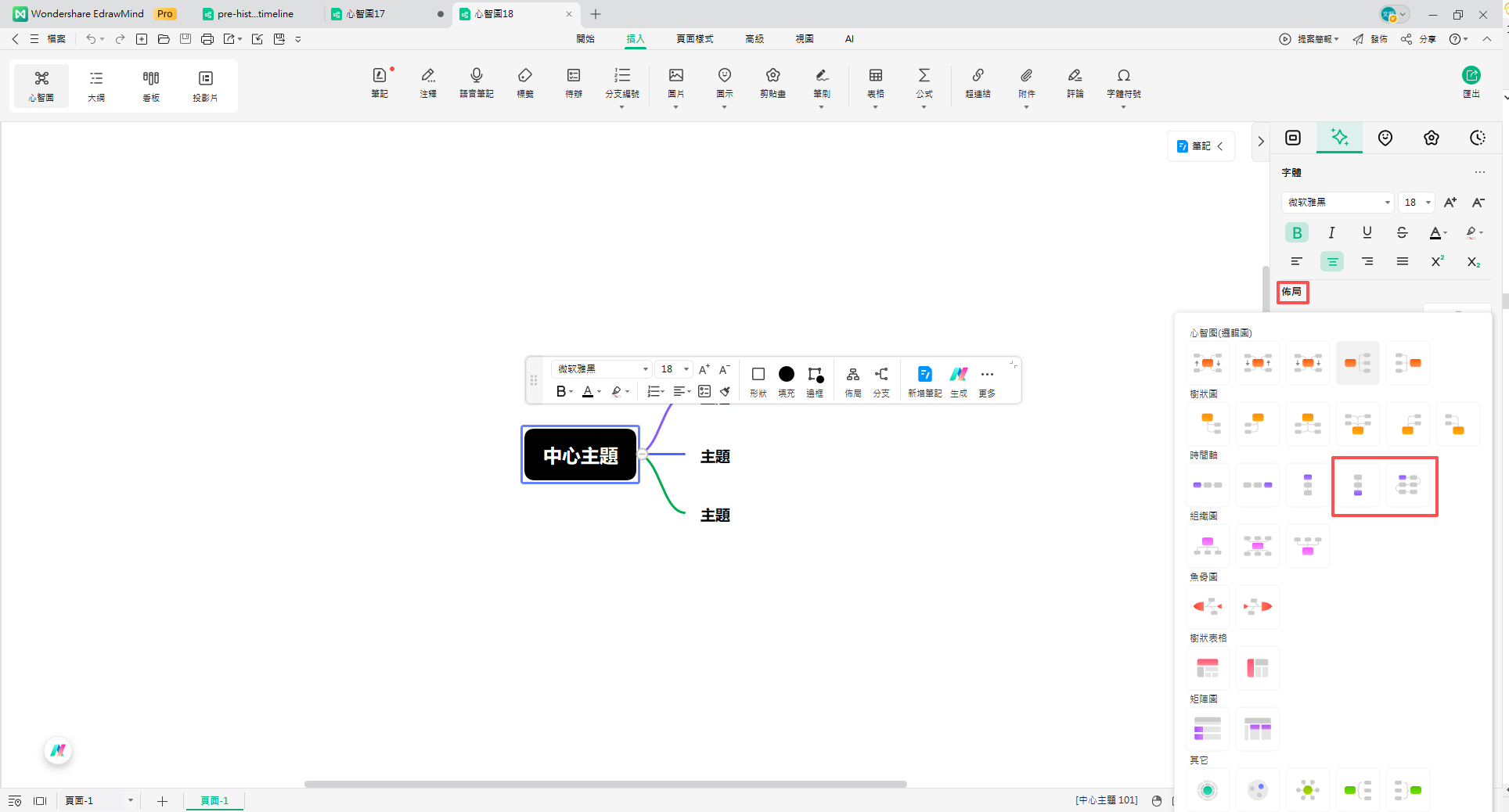Screen dimensions: 1509x812
Task: Open the font family dropdown in the side panel
Action: [x=1338, y=203]
